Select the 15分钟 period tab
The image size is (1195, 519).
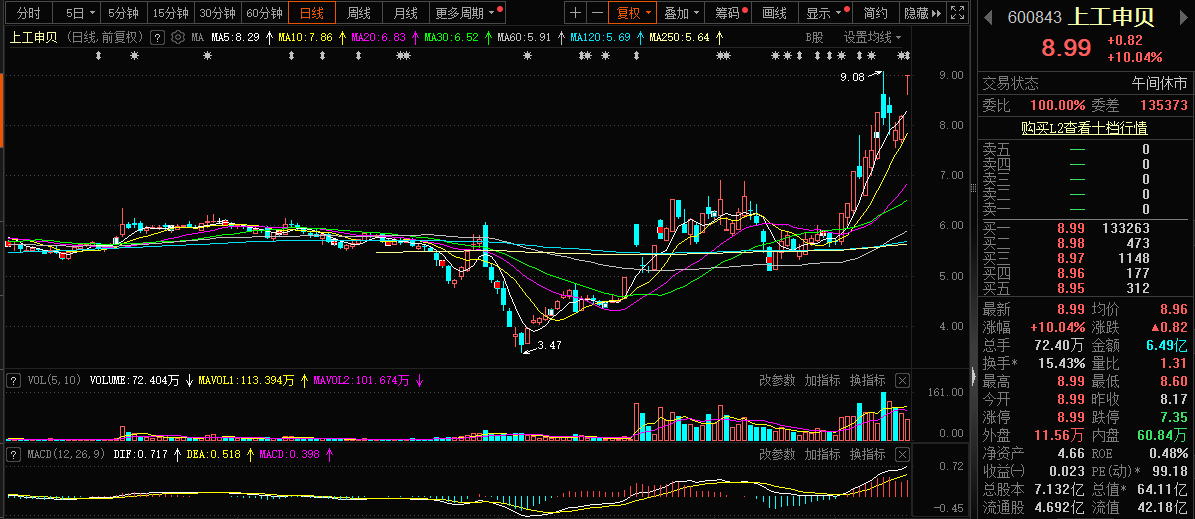tap(169, 13)
